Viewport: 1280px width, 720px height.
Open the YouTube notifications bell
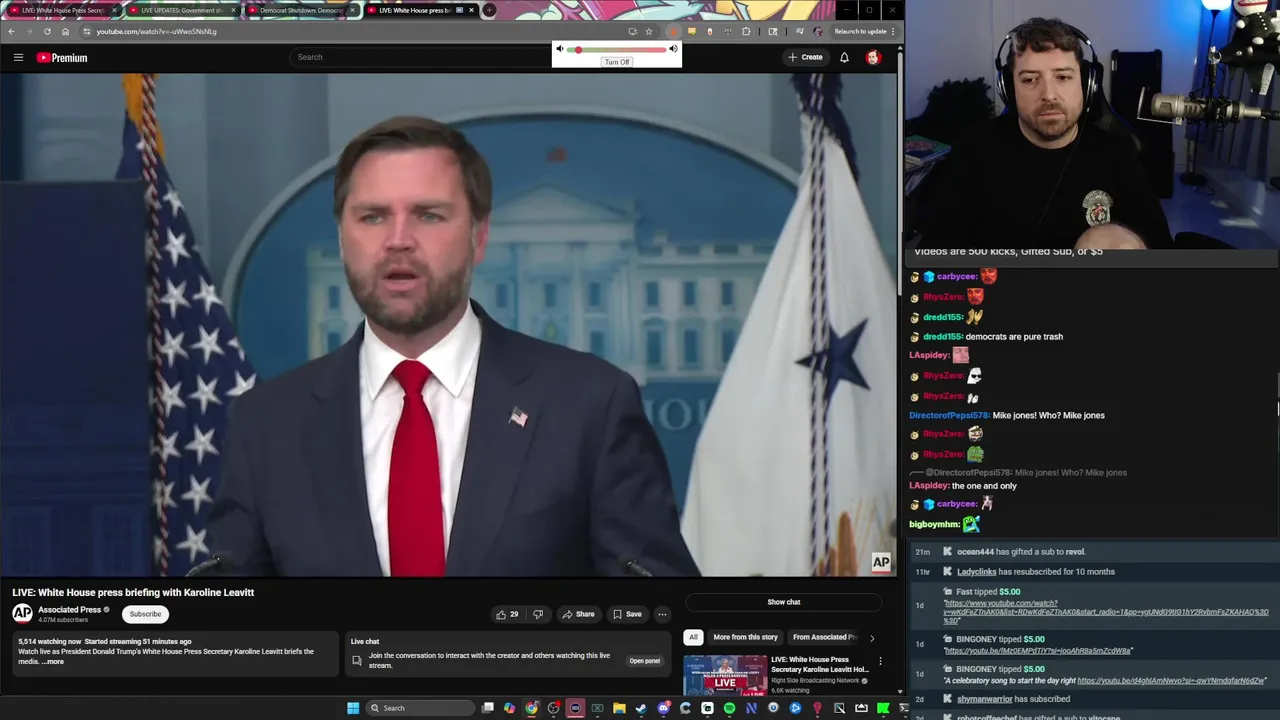(x=844, y=57)
